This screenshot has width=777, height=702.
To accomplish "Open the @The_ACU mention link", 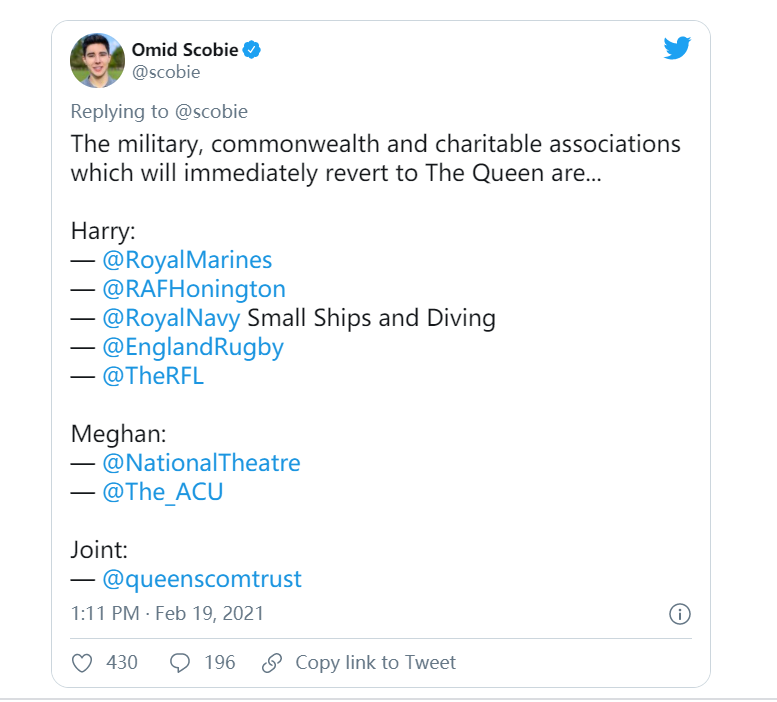I will pos(162,492).
